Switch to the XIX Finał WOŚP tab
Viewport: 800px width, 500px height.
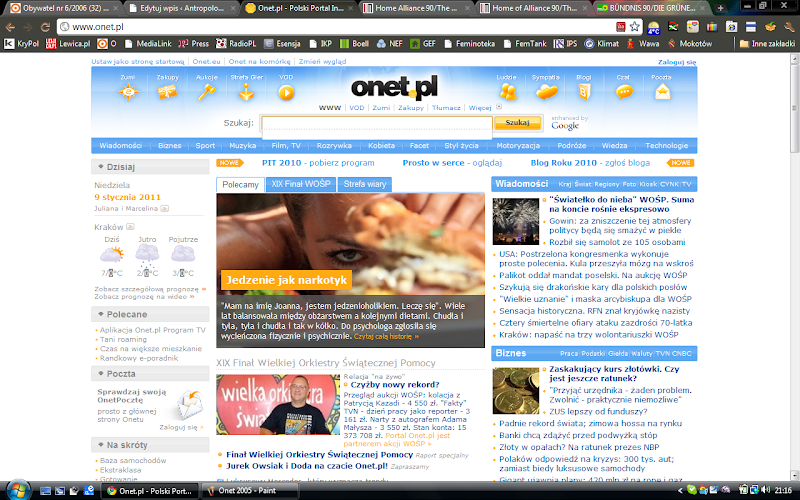click(x=301, y=184)
